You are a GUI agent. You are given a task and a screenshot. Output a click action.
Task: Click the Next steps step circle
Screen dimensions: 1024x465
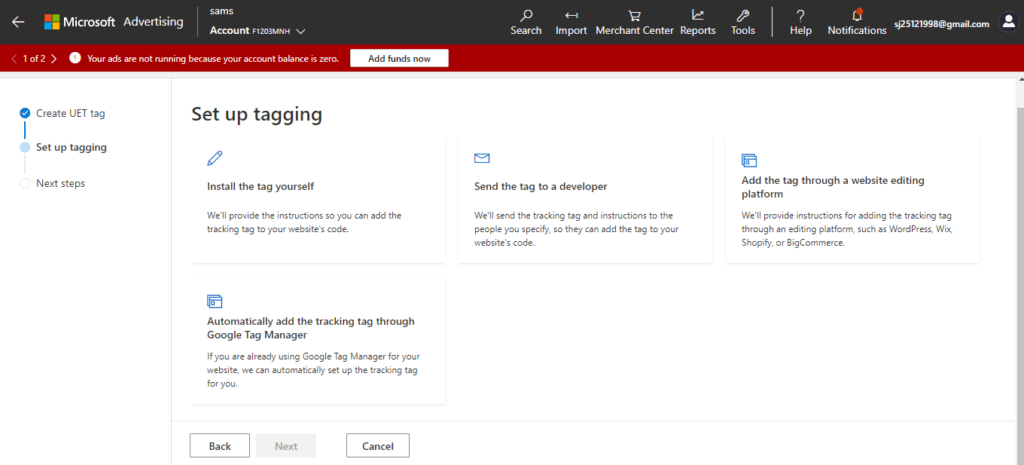[25, 184]
